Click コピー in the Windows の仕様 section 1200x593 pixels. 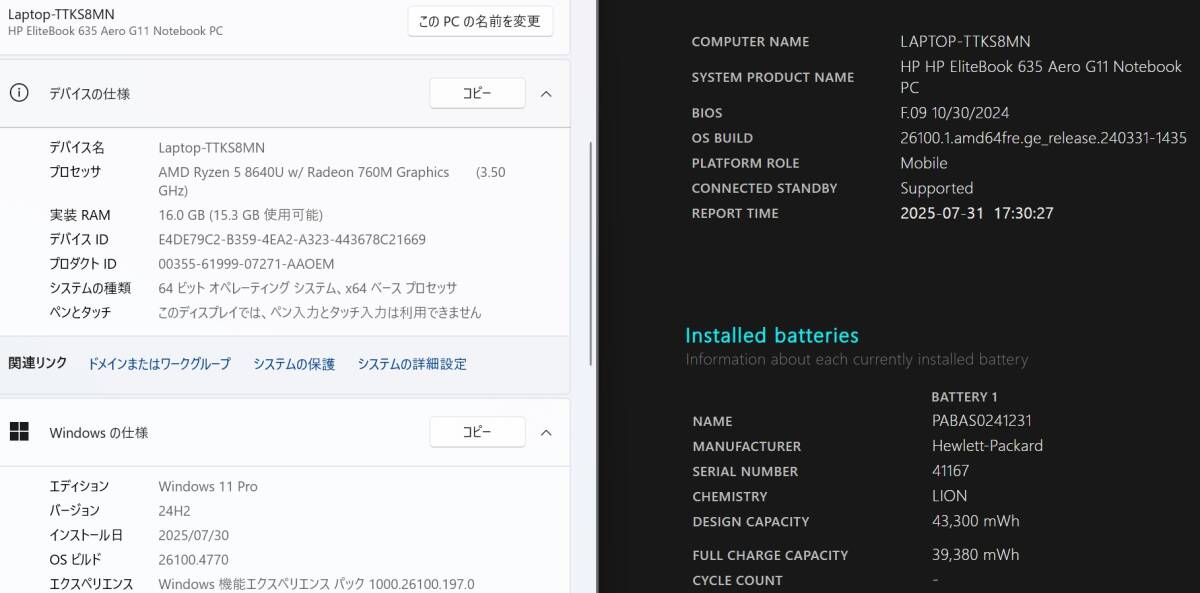tap(477, 431)
